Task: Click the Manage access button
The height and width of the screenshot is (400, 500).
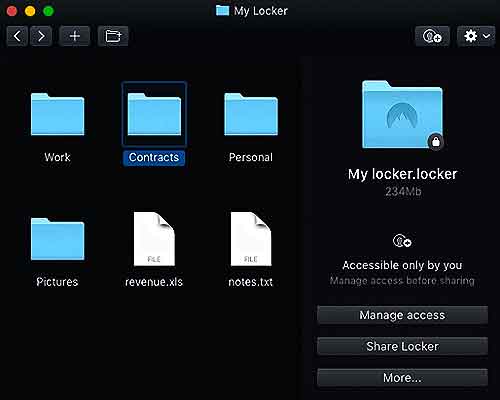Action: click(x=402, y=315)
